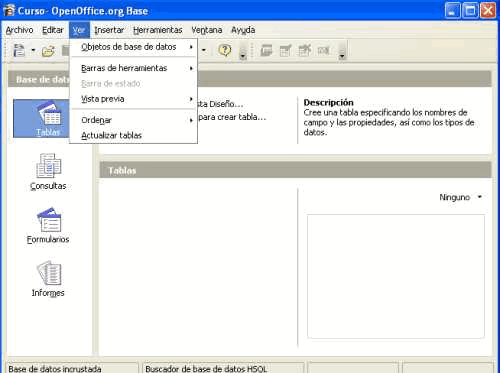This screenshot has width=500, height=373.
Task: Open the Ninguno preview dropdown
Action: (461, 197)
